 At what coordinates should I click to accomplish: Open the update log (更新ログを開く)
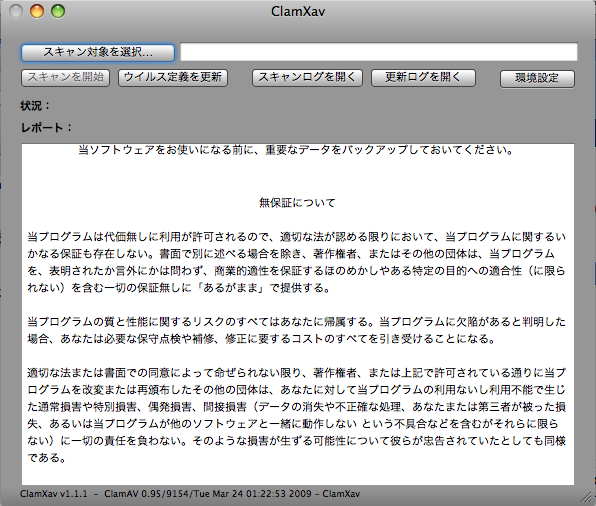point(423,78)
